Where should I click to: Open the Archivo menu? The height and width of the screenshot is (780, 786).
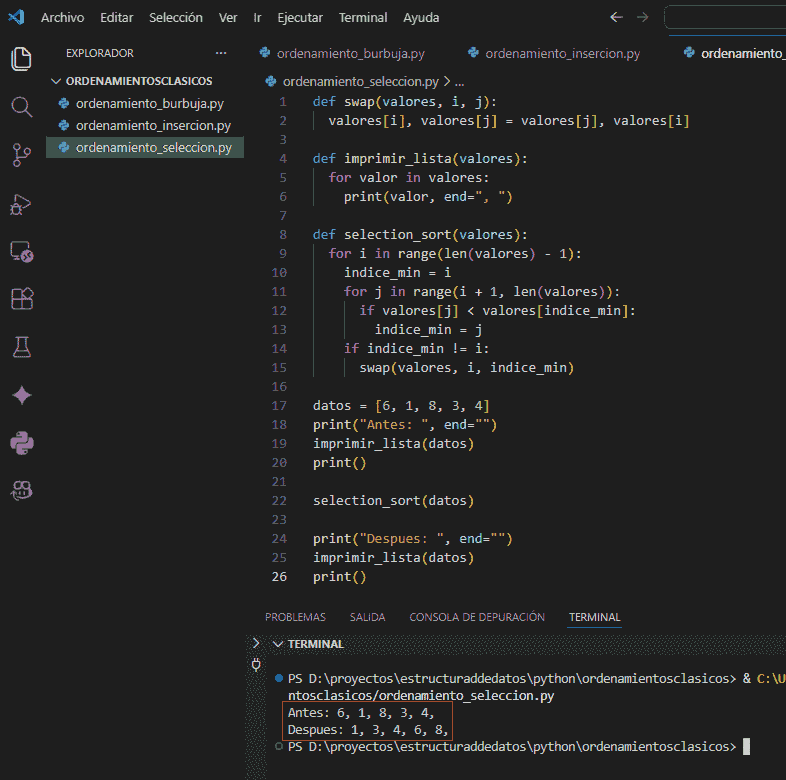tap(63, 18)
